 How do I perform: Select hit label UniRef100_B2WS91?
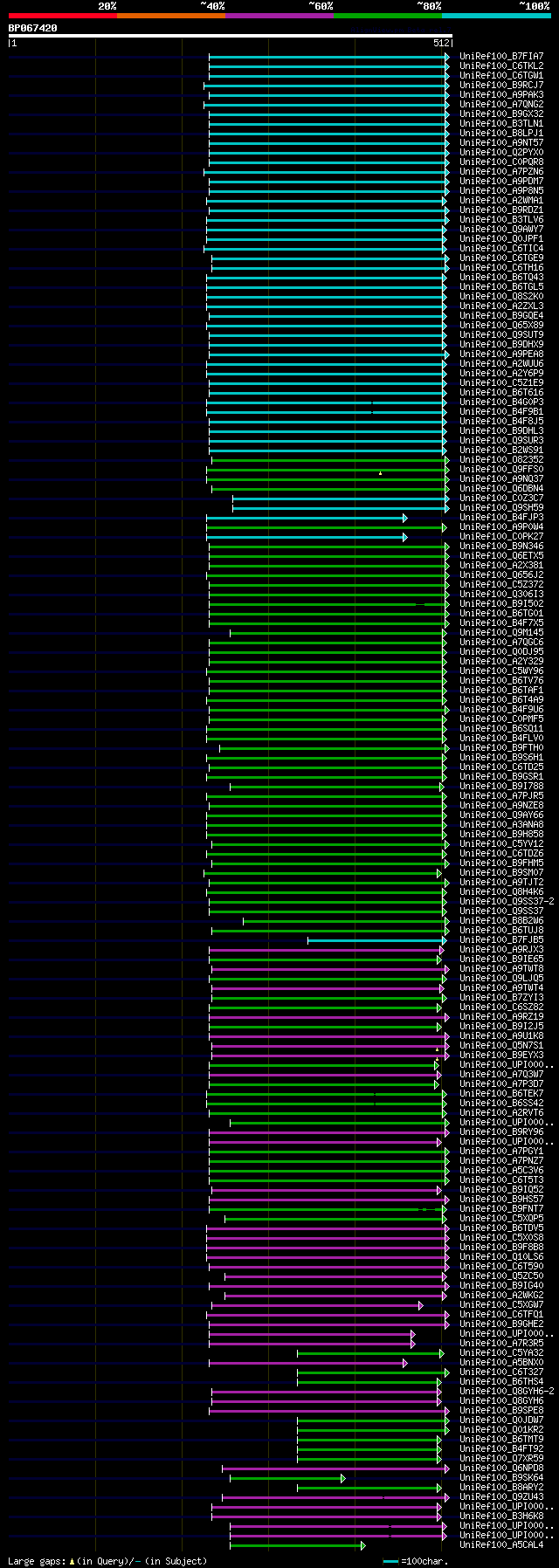[x=501, y=450]
